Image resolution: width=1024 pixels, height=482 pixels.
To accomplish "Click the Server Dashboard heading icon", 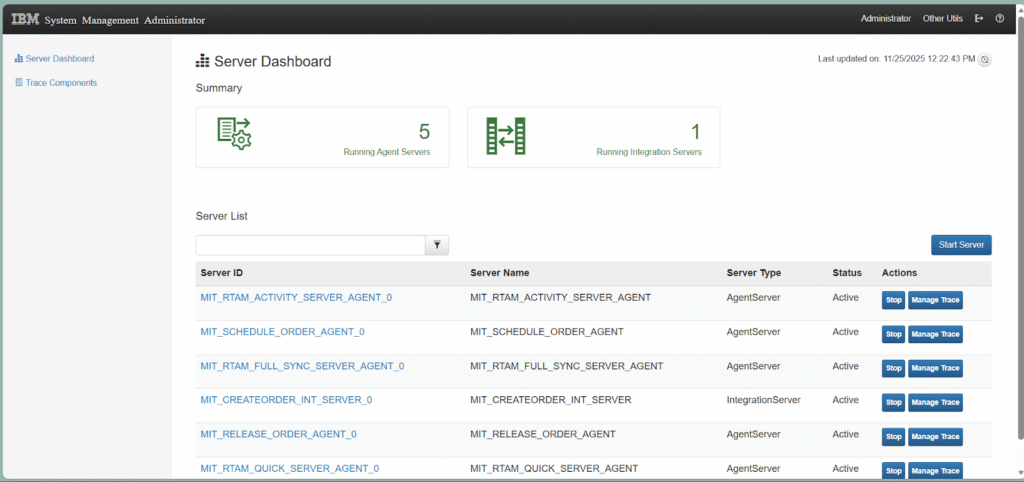I will (x=203, y=62).
